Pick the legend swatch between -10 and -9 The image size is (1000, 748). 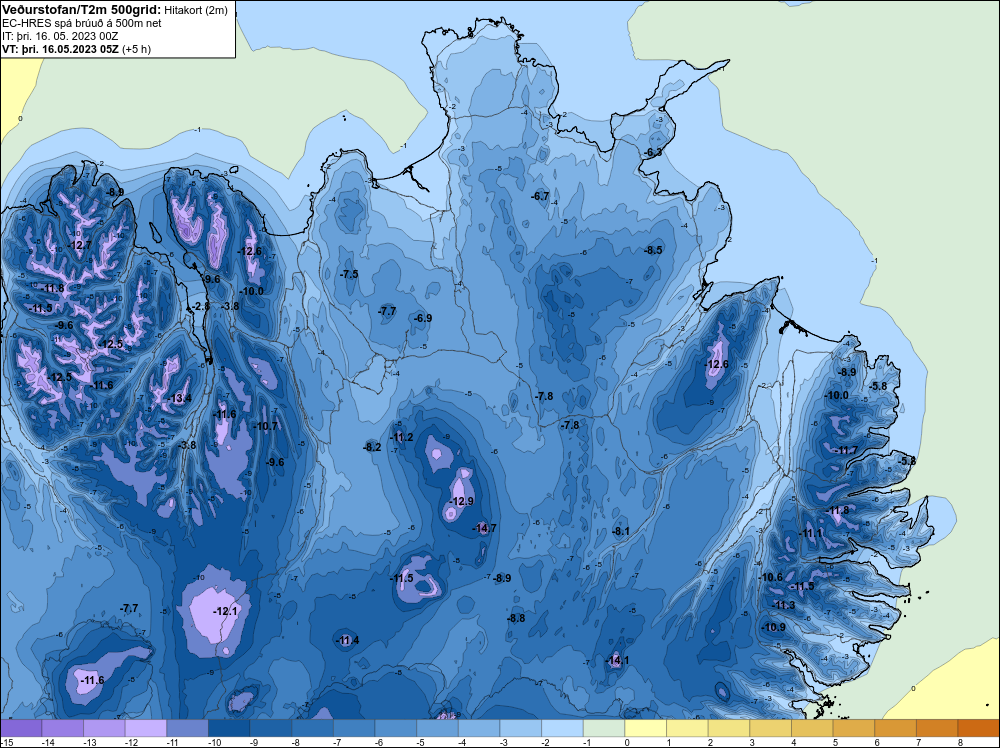(229, 728)
